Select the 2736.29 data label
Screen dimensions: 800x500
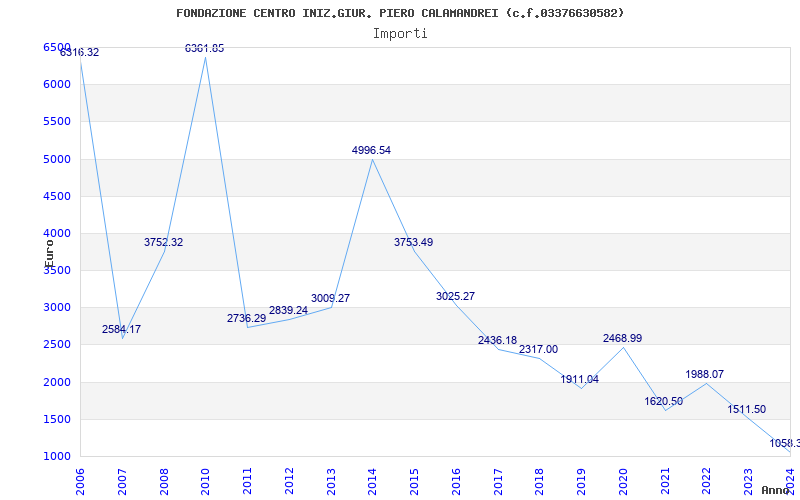(x=246, y=319)
